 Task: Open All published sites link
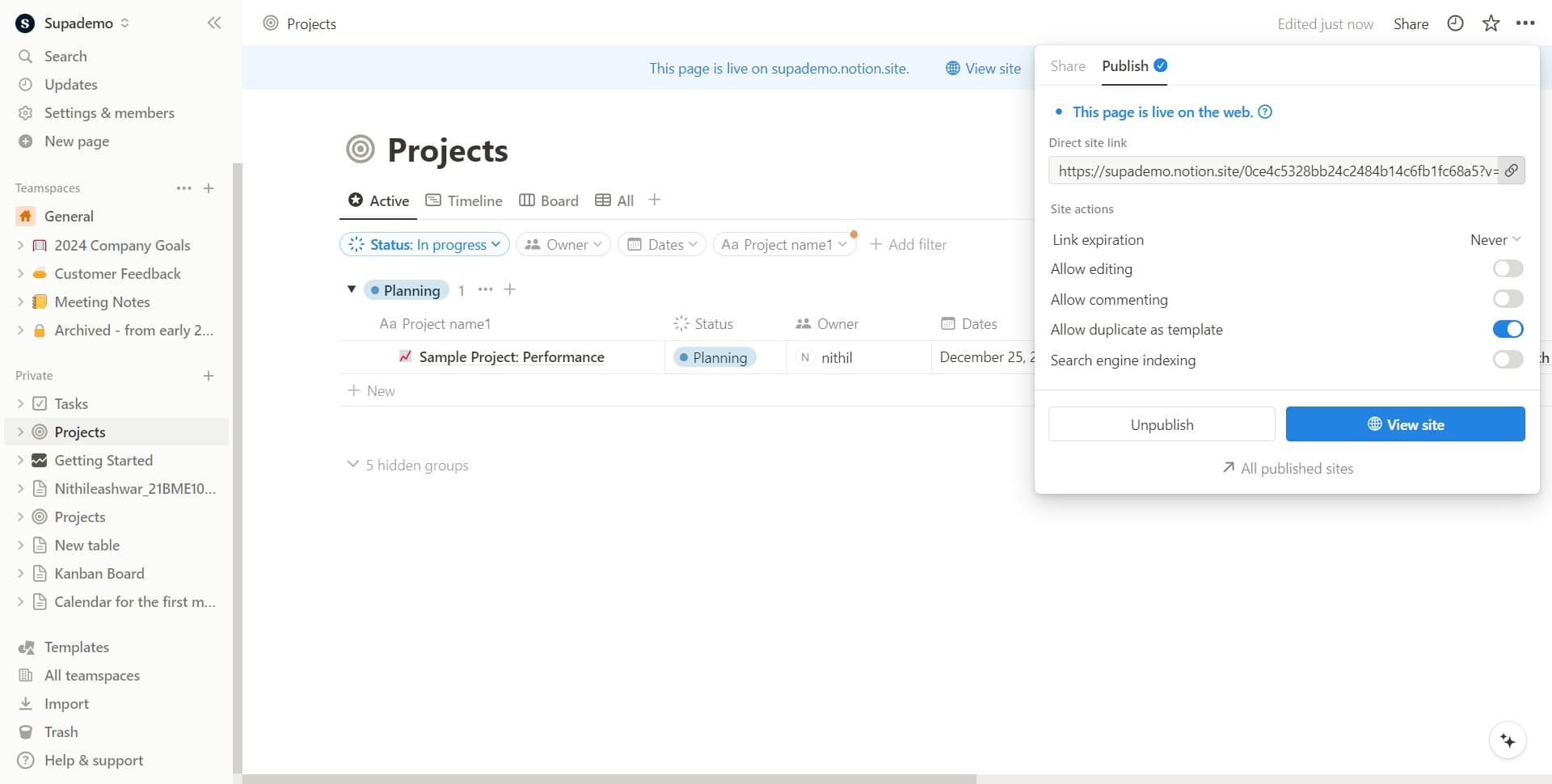point(1287,468)
